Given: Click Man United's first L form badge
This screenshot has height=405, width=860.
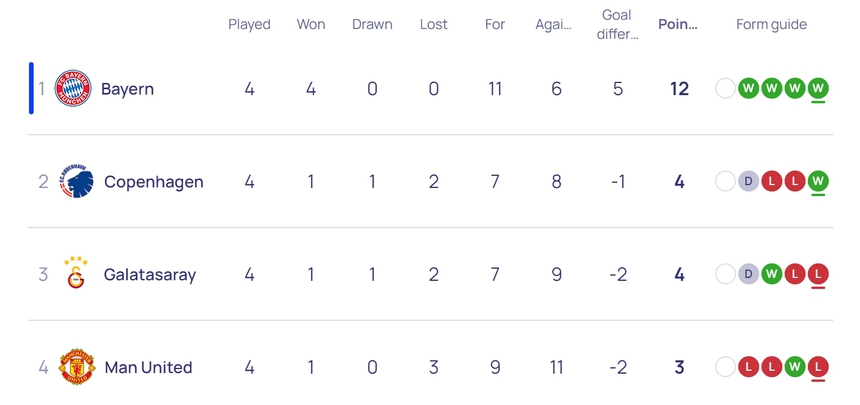Looking at the screenshot, I should click(749, 367).
